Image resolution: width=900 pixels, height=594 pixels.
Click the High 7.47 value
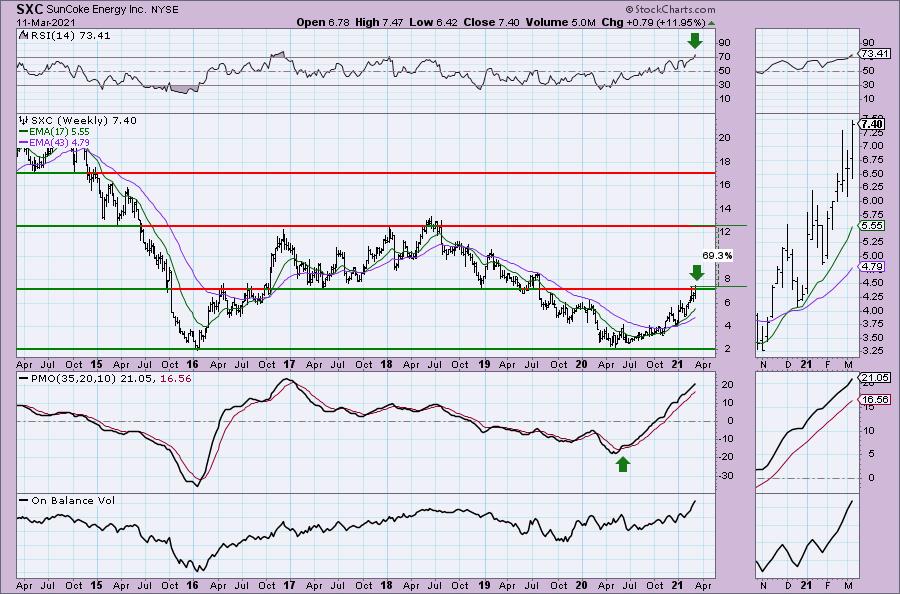point(381,22)
